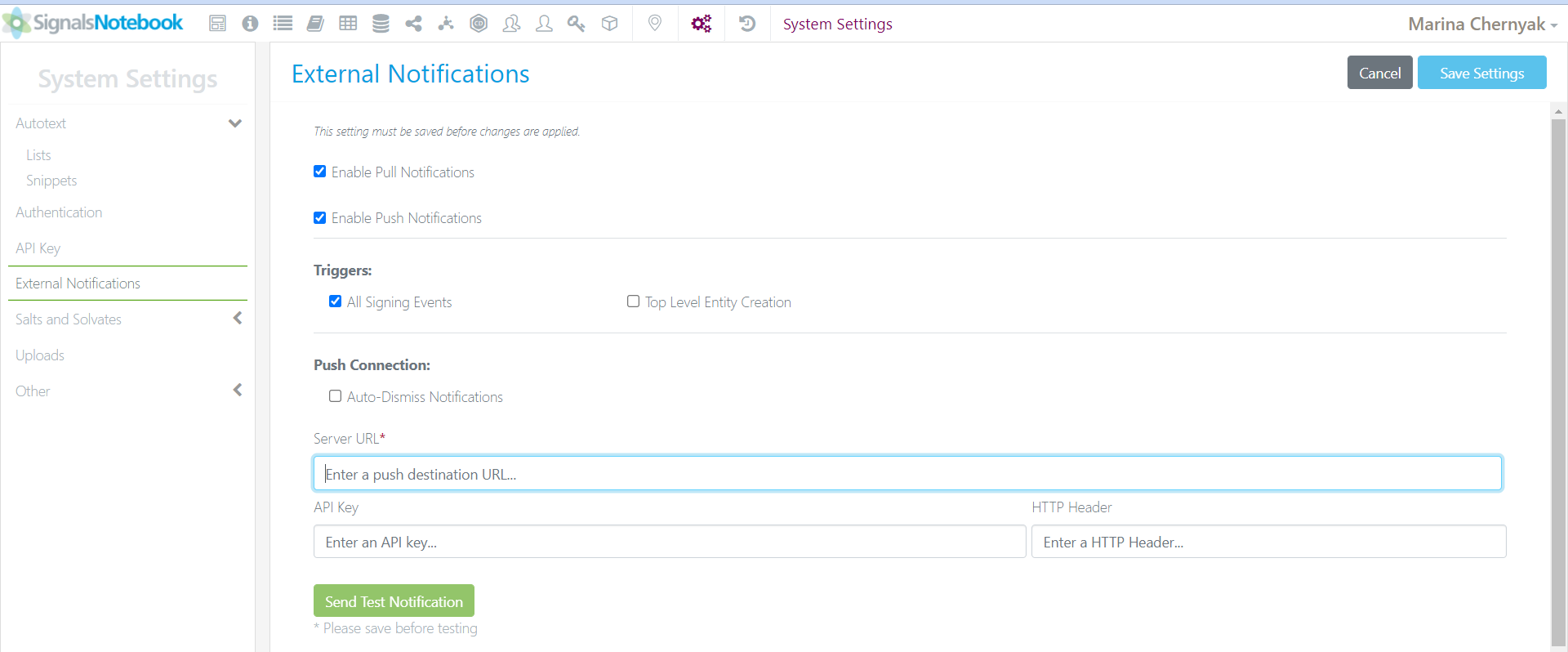This screenshot has width=1568, height=652.
Task: Expand the Salts and Solvates chevron
Action: click(x=238, y=318)
